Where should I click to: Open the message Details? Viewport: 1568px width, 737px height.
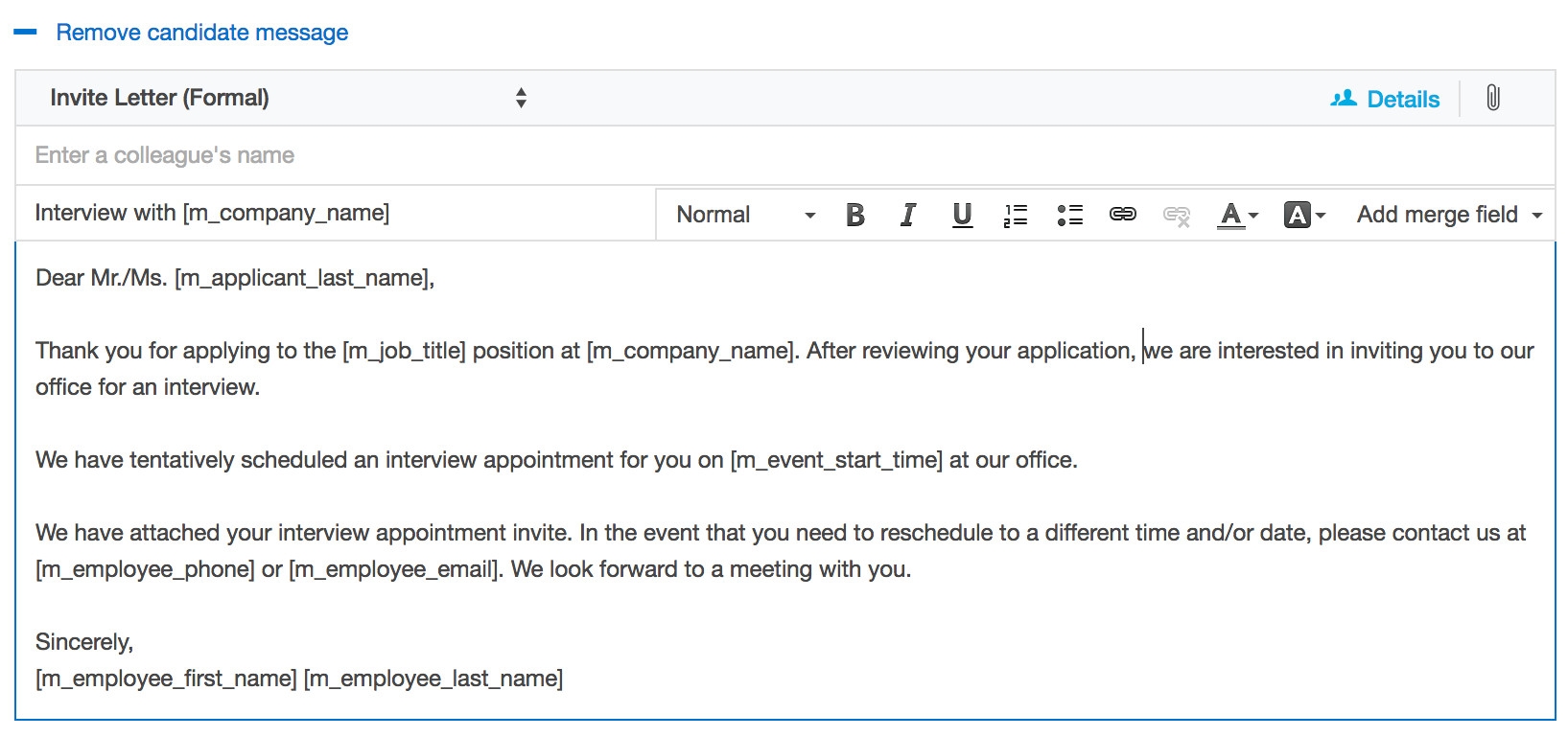click(x=1386, y=99)
